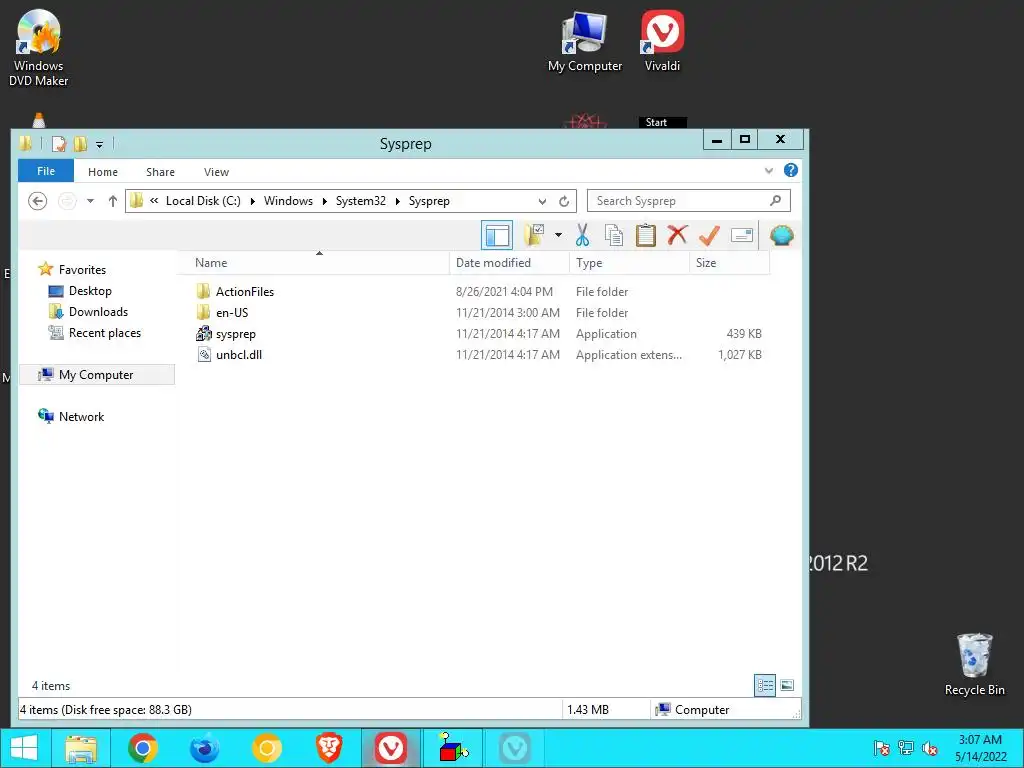This screenshot has height=768, width=1024.
Task: Expand the arrow after Windows in path
Action: point(324,201)
